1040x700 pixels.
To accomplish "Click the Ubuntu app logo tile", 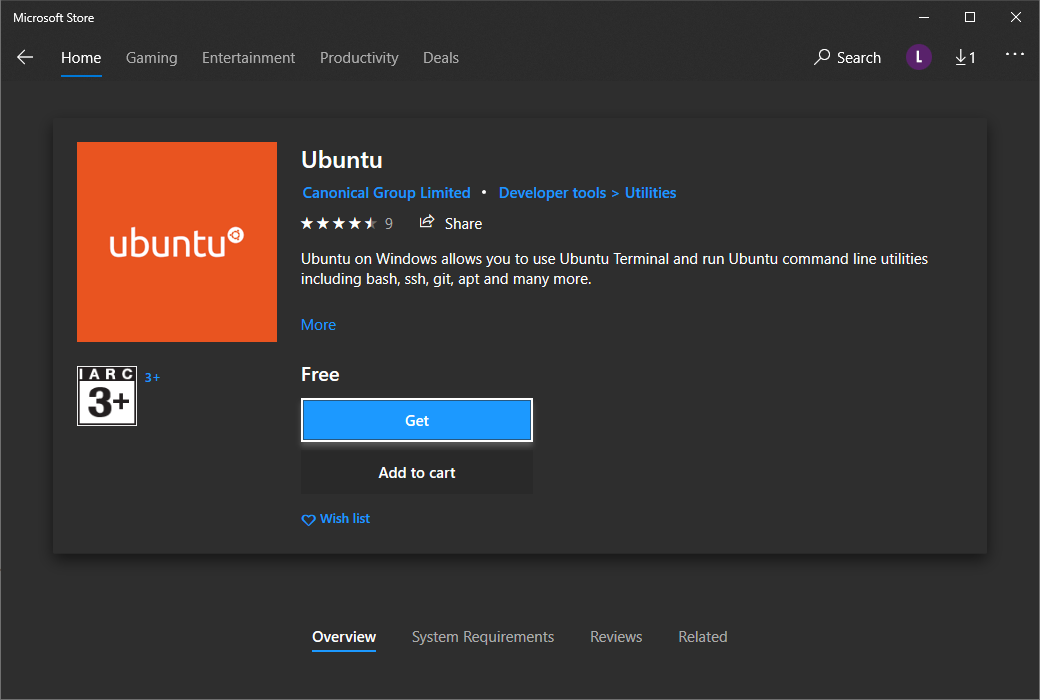I will (x=176, y=242).
